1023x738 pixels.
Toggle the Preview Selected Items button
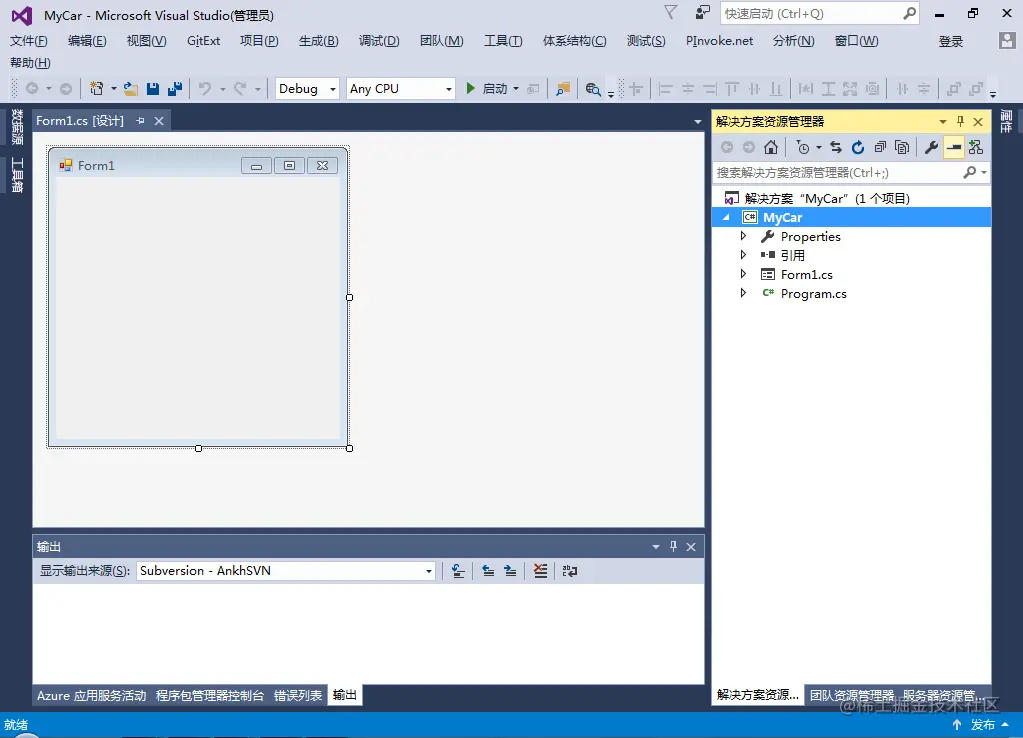[954, 147]
